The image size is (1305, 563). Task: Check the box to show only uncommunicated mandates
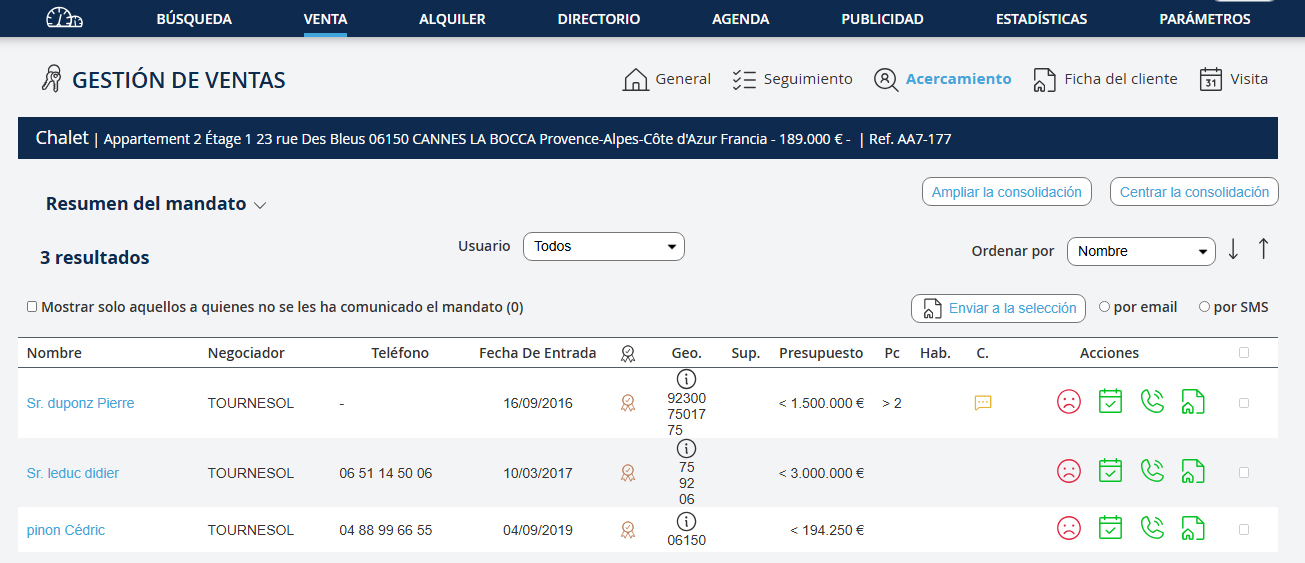(x=32, y=307)
